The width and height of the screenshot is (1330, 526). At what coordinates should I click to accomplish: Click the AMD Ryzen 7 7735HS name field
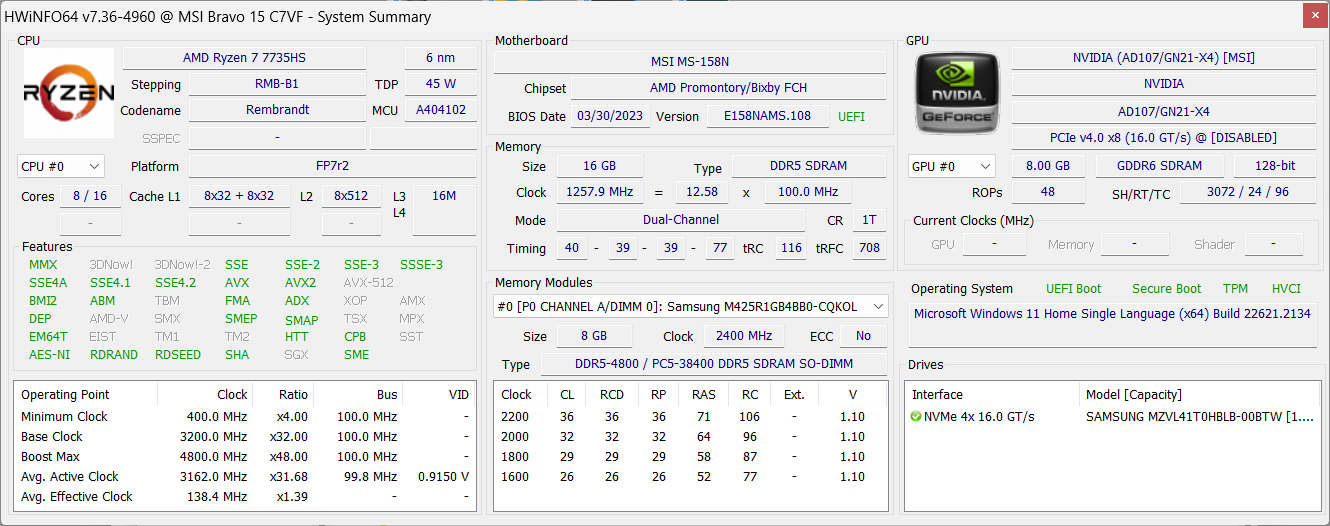(x=244, y=58)
